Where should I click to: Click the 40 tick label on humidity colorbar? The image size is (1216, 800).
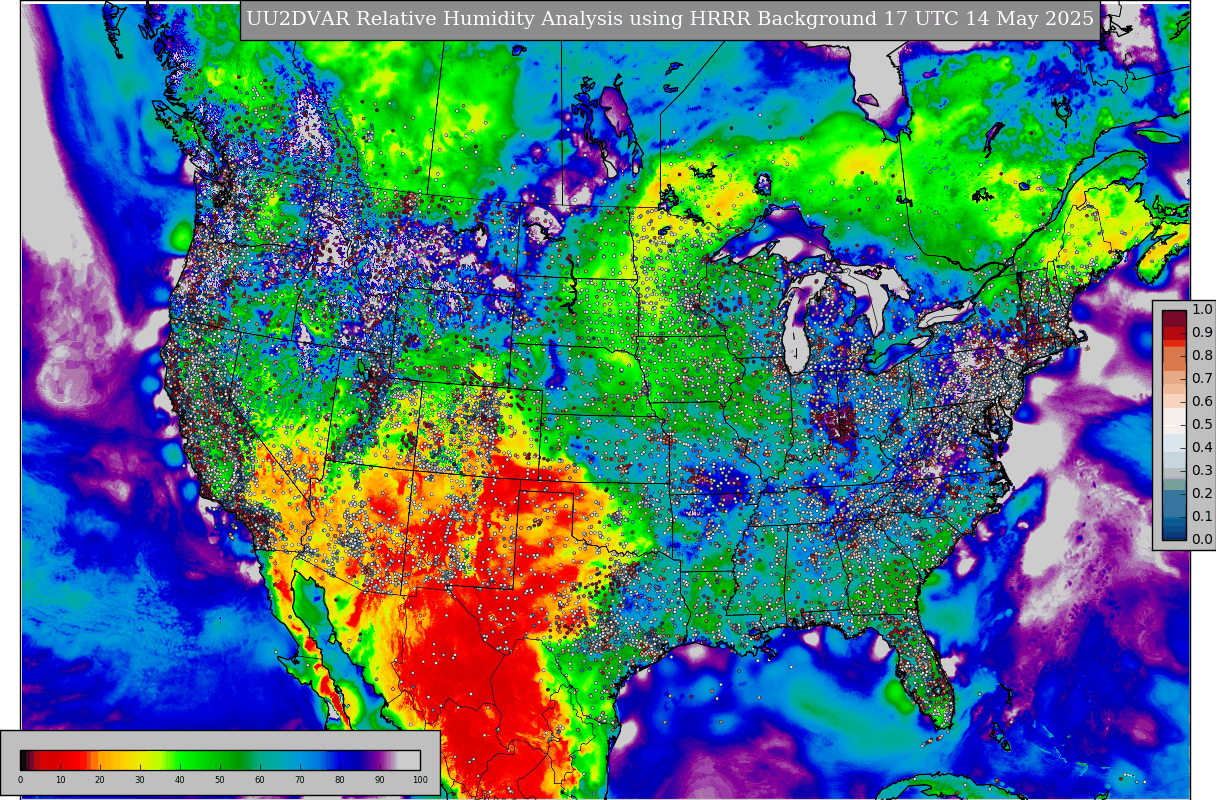pos(180,780)
